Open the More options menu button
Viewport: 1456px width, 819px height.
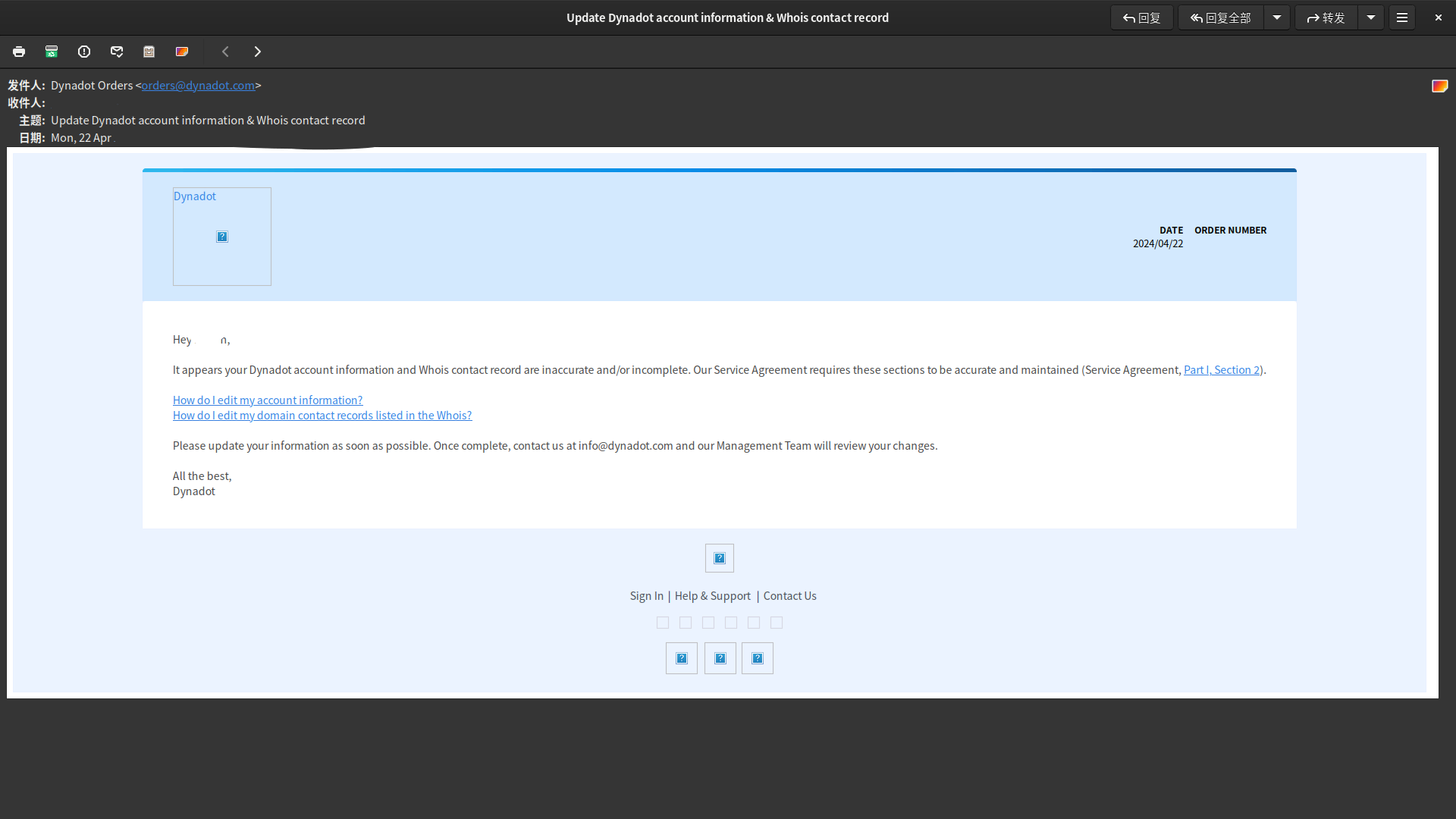tap(1402, 17)
